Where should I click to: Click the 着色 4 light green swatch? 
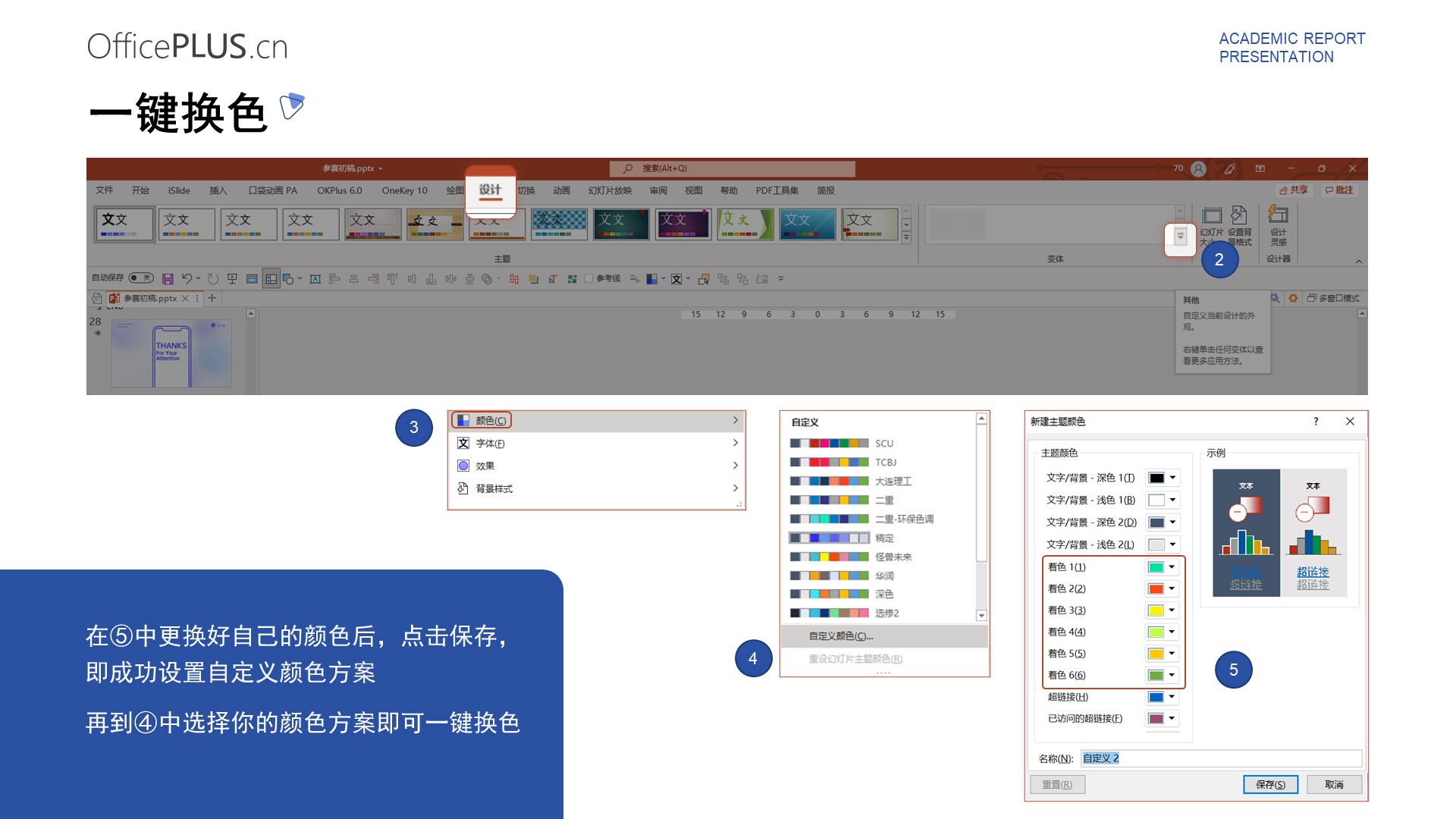click(x=1156, y=632)
